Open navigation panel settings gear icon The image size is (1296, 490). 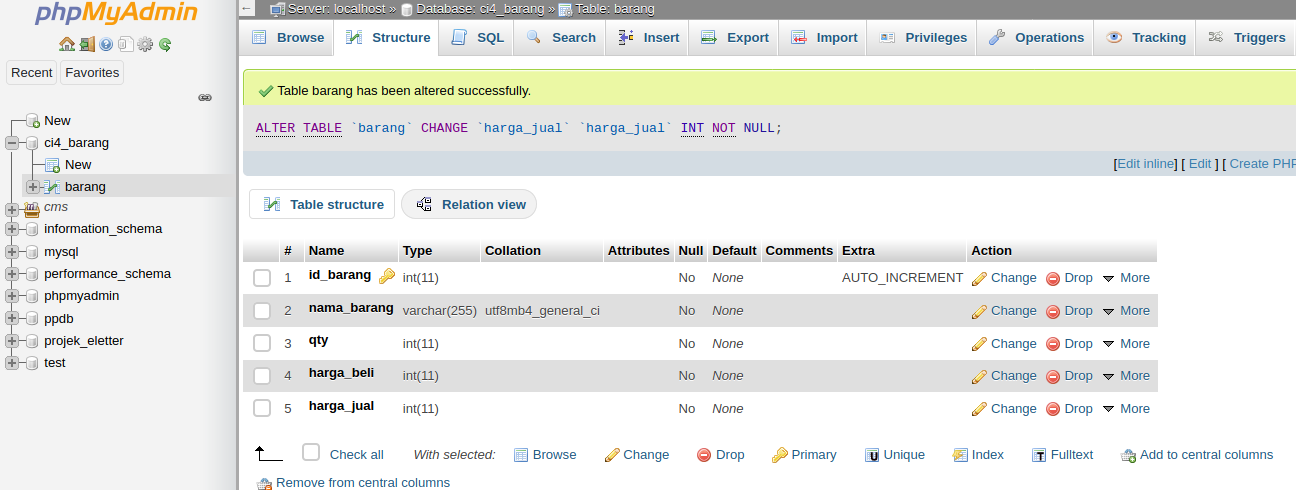145,44
